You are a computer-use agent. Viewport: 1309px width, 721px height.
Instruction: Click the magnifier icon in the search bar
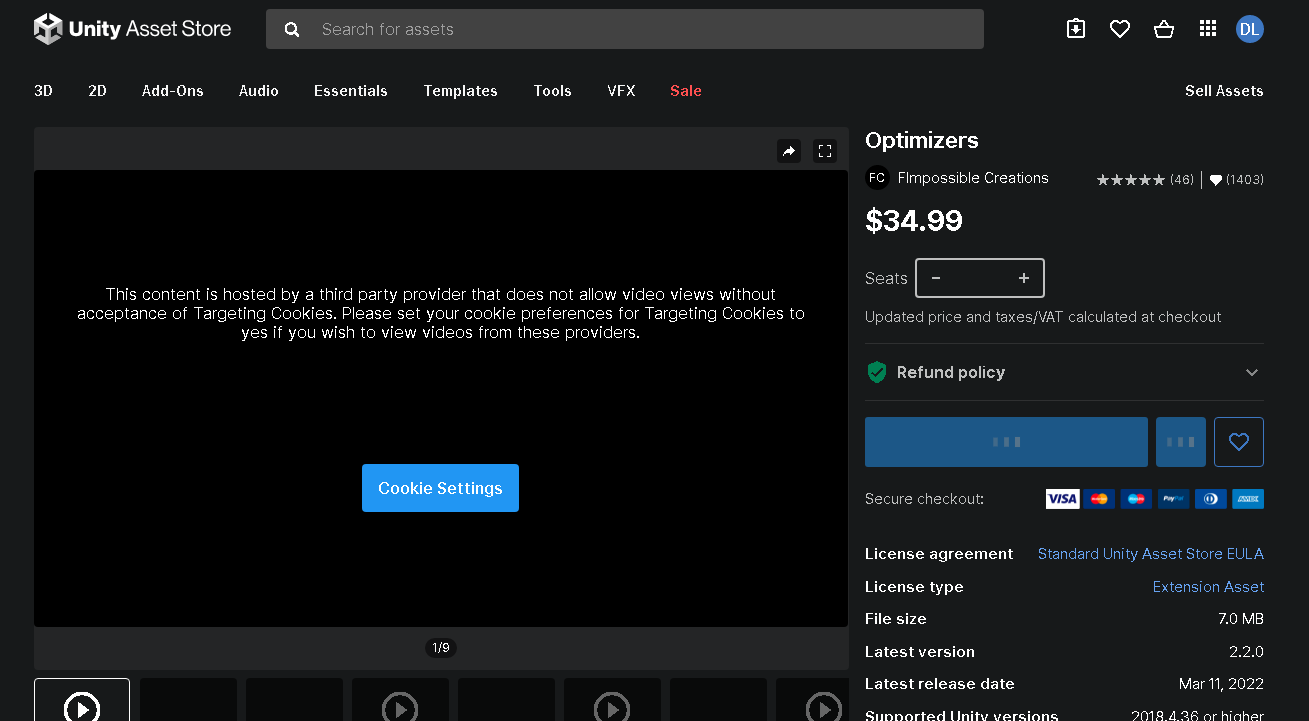292,30
